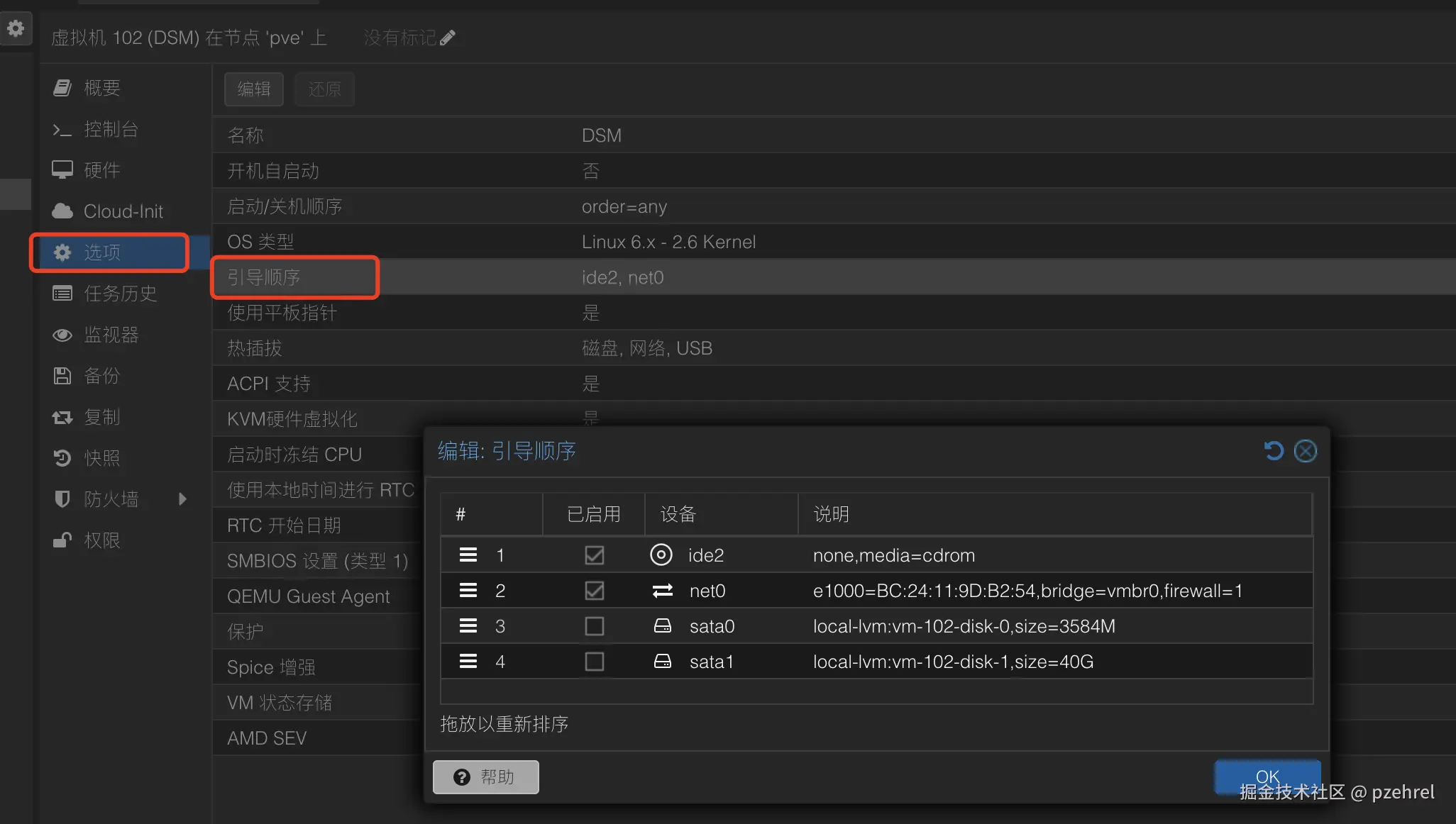The width and height of the screenshot is (1456, 824).
Task: Open the 快照 snapshots section
Action: pos(101,458)
